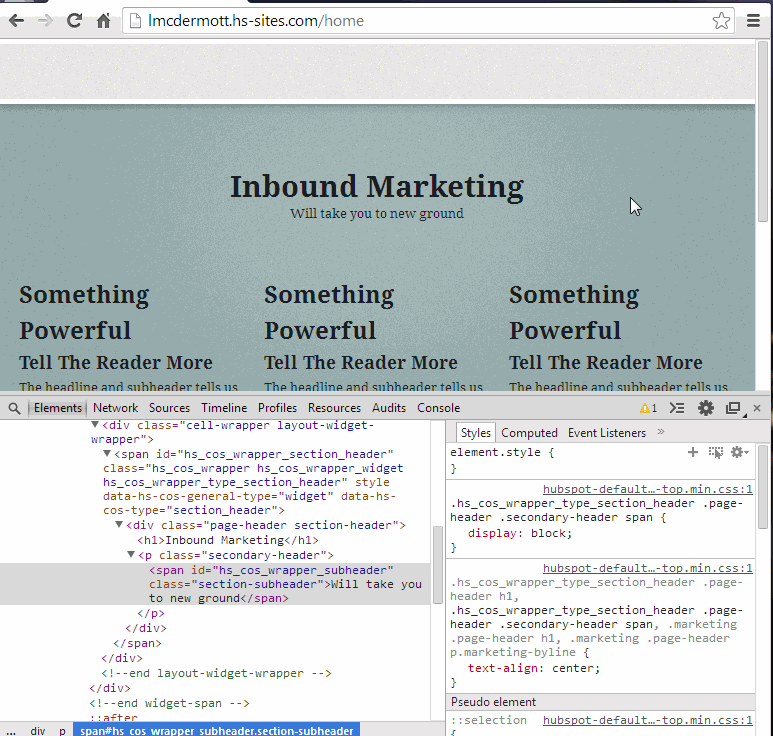The height and width of the screenshot is (736, 773).
Task: Toggle element state icon in Styles
Action: [x=715, y=452]
